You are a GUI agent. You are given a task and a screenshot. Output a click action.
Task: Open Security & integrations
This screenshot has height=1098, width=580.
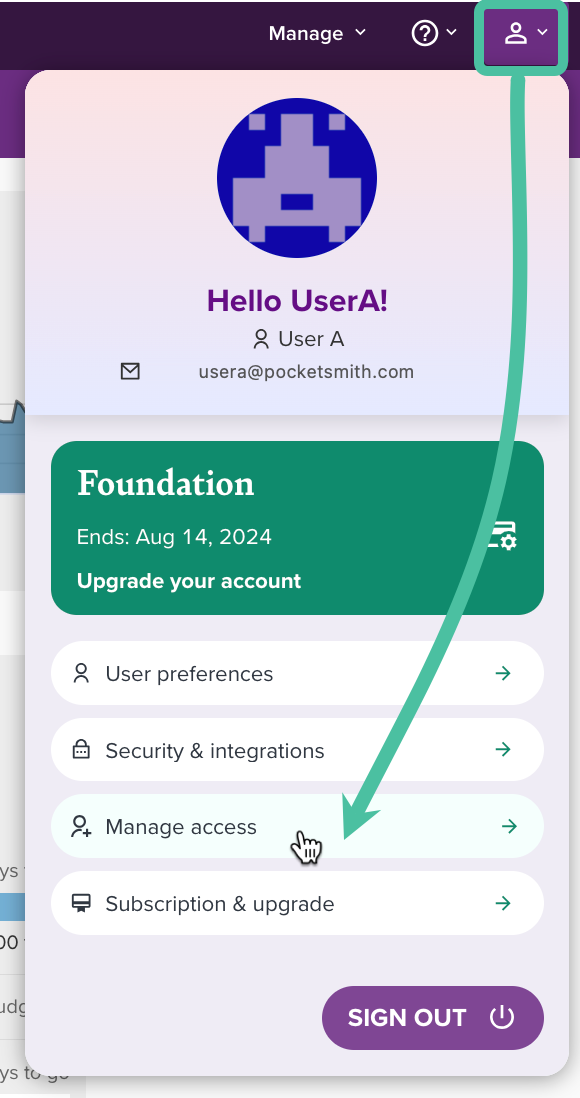[x=297, y=750]
